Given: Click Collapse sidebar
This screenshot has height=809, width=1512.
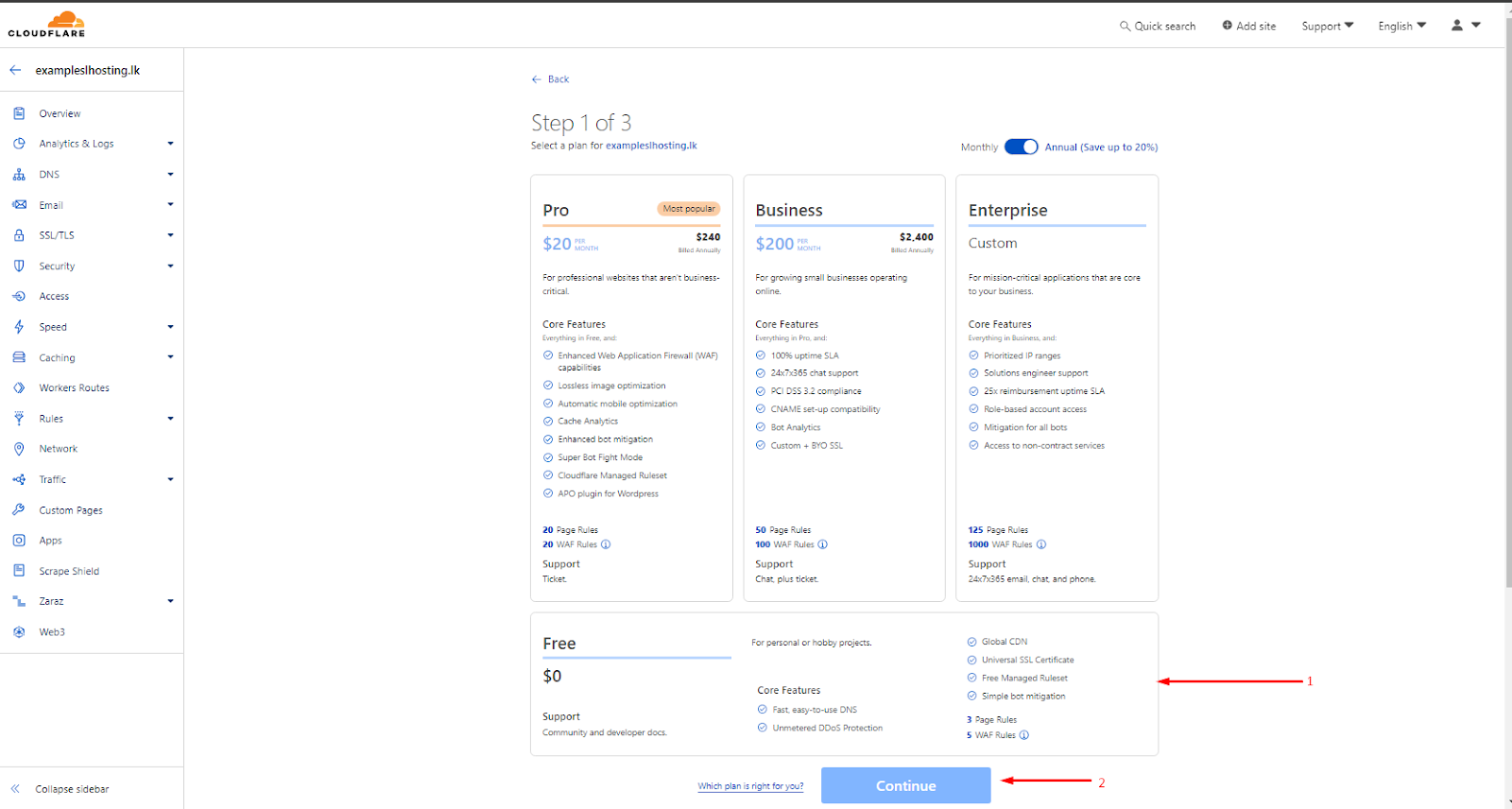Looking at the screenshot, I should [x=60, y=789].
